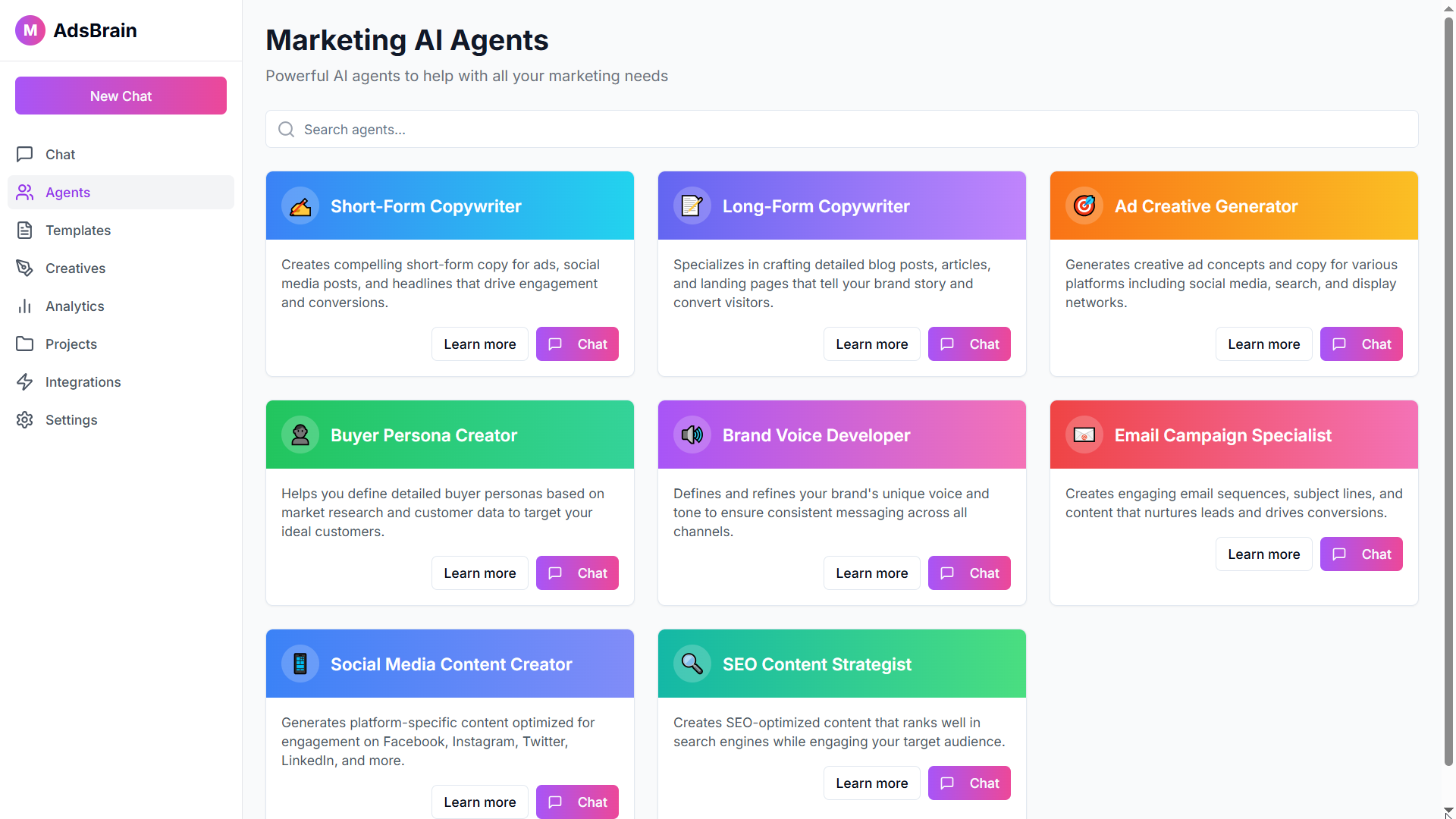Click the Long-Form Copywriter memo icon
Image resolution: width=1456 pixels, height=819 pixels.
pos(692,206)
